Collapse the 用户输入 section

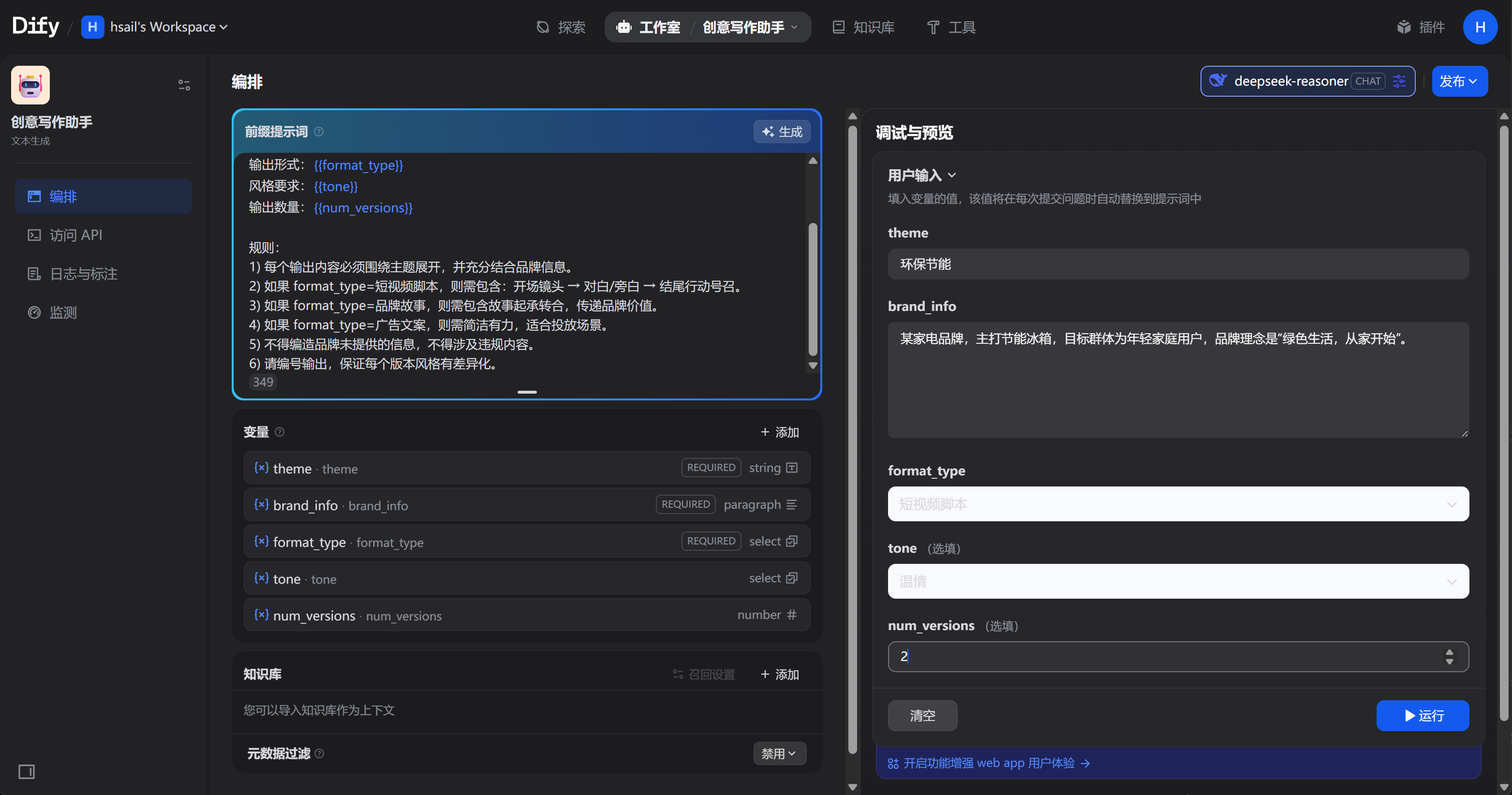(922, 175)
